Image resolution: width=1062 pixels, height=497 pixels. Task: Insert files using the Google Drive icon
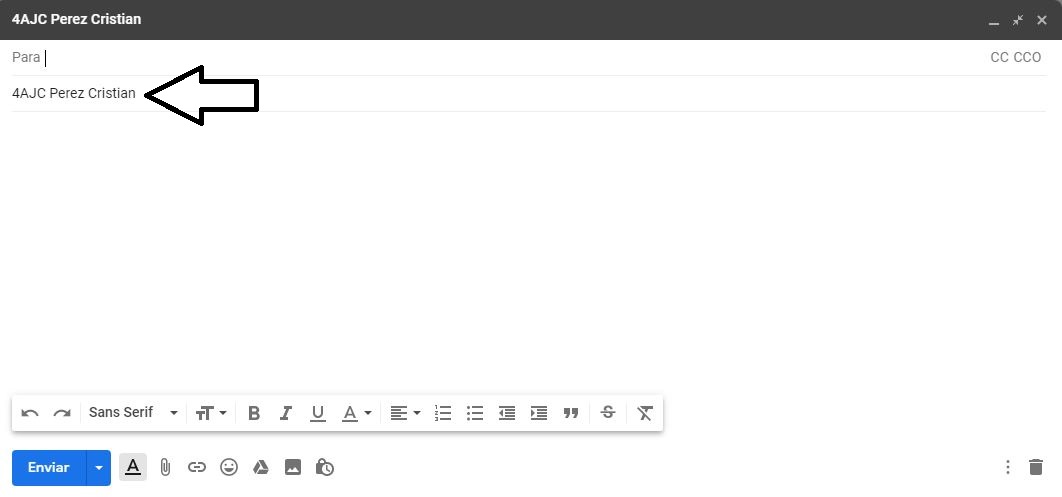(261, 467)
